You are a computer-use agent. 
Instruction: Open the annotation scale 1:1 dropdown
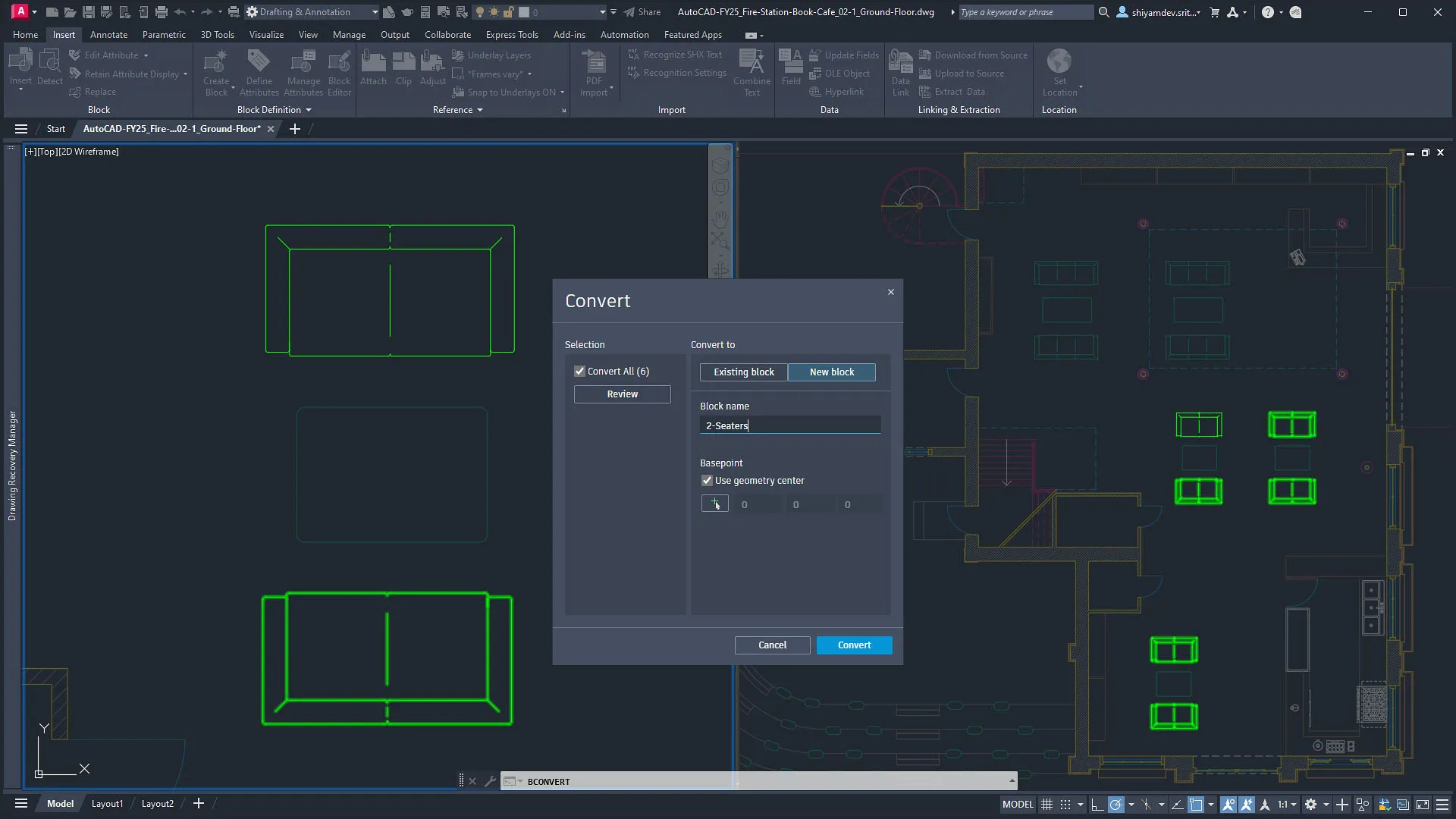coord(1294,805)
